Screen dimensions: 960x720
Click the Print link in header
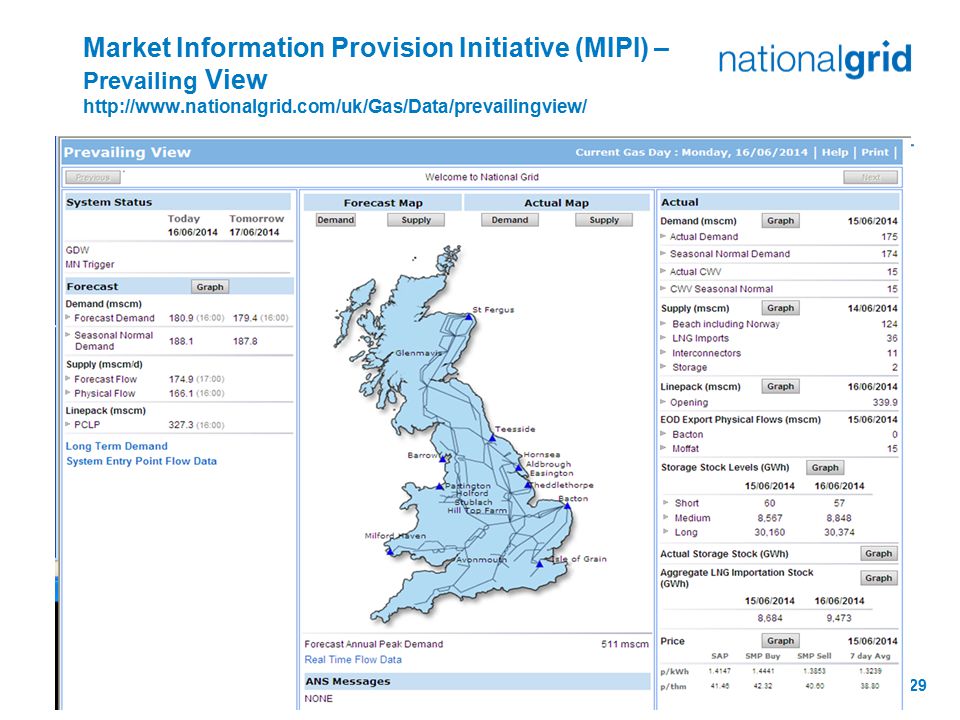tap(875, 152)
